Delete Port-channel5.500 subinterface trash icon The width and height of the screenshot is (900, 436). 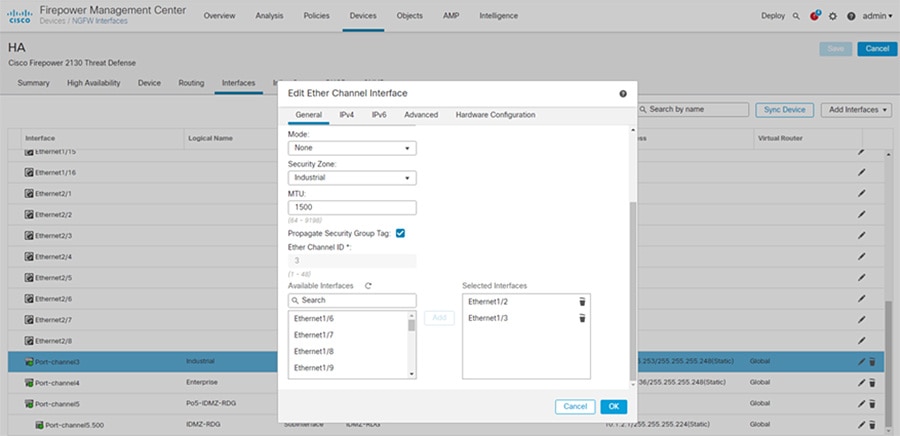pos(872,425)
